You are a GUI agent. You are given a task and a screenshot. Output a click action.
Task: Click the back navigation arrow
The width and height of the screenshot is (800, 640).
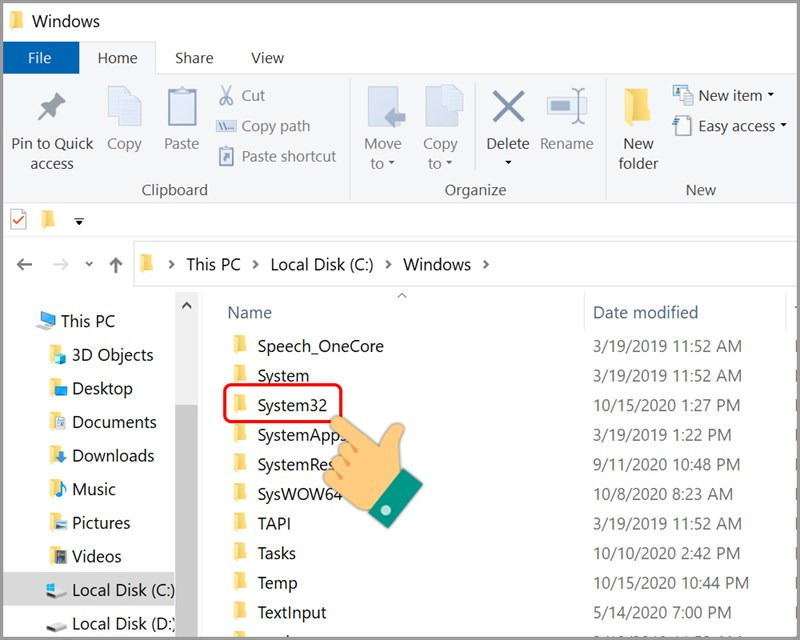click(x=24, y=264)
